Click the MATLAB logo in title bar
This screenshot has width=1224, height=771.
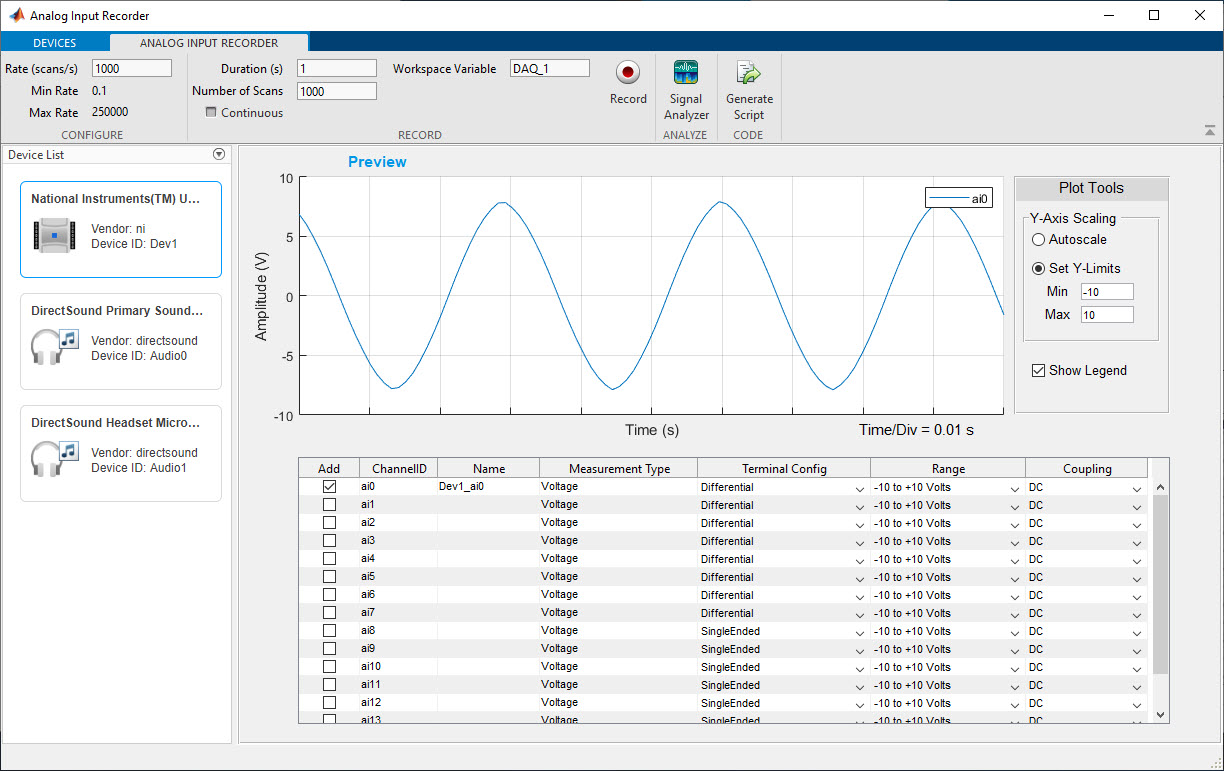click(x=17, y=16)
